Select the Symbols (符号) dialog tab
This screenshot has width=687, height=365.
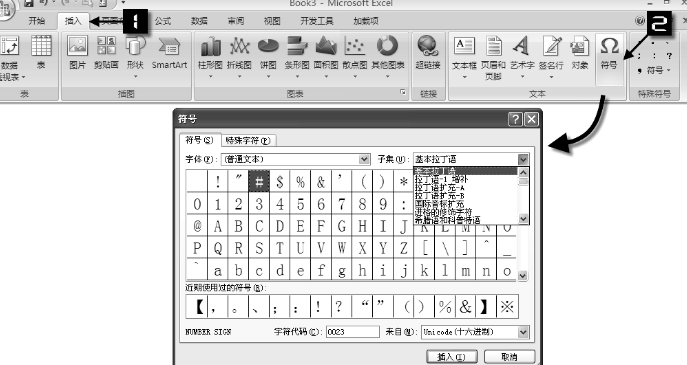coord(199,140)
